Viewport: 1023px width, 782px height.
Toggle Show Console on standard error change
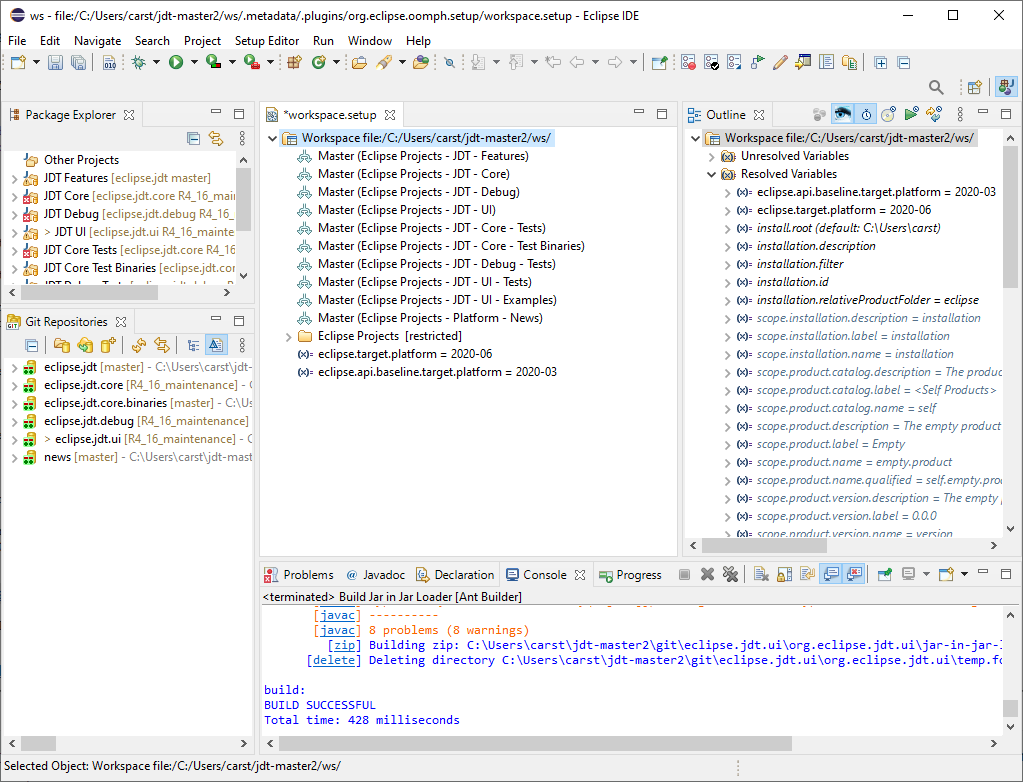855,575
